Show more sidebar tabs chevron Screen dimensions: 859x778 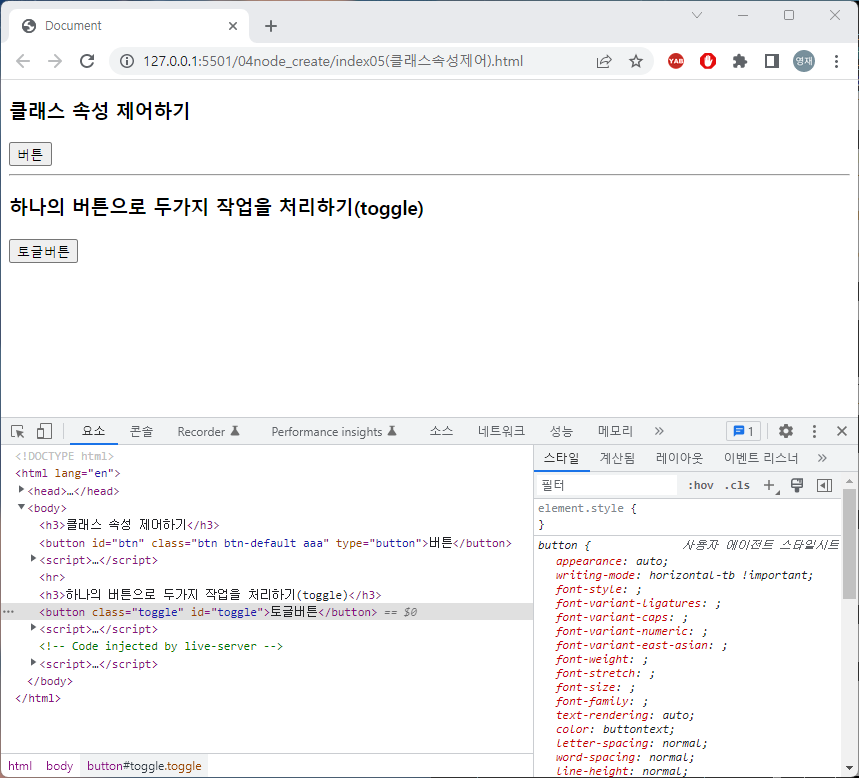pyautogui.click(x=822, y=458)
